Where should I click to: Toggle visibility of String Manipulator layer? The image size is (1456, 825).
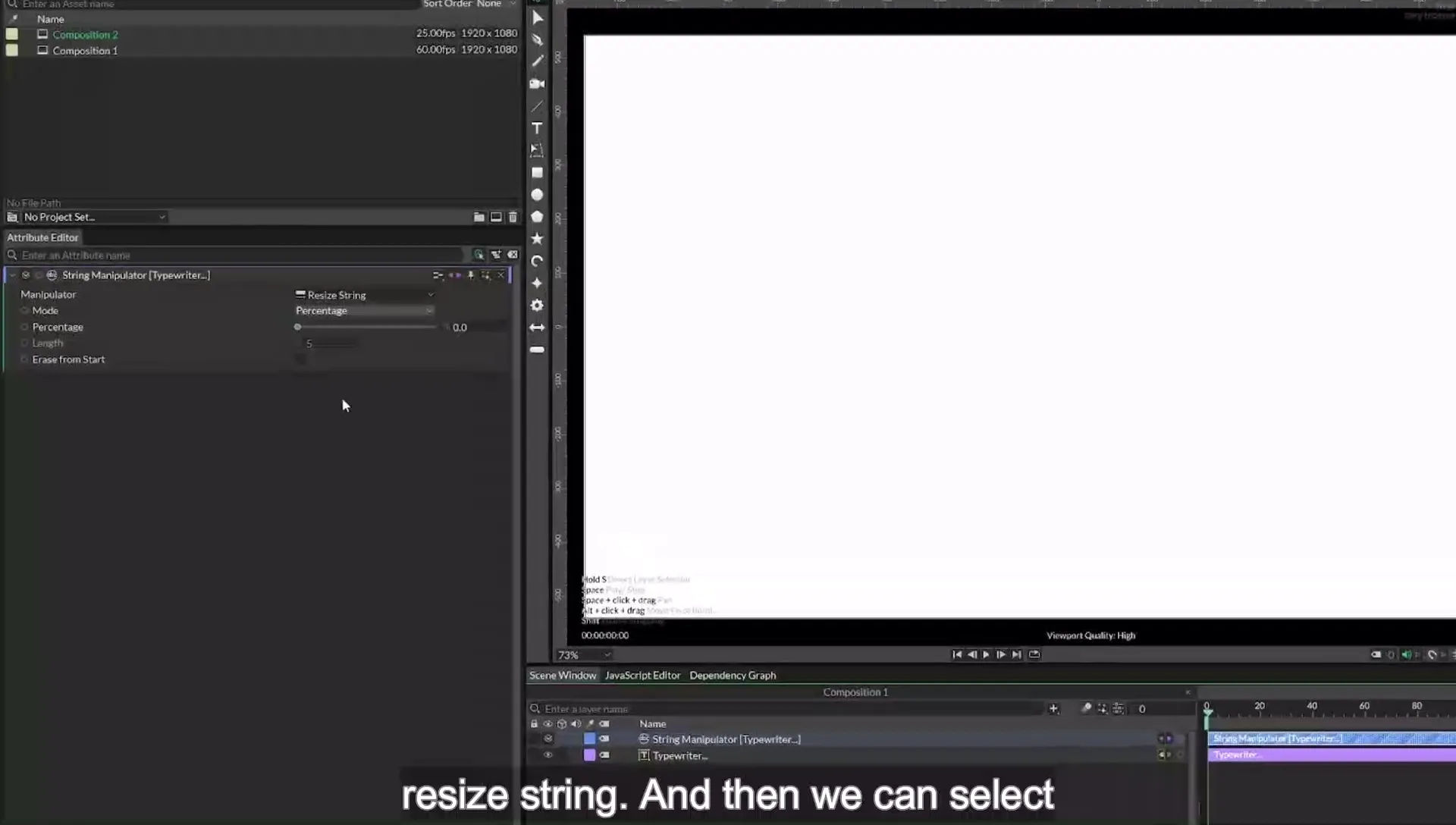coord(548,739)
